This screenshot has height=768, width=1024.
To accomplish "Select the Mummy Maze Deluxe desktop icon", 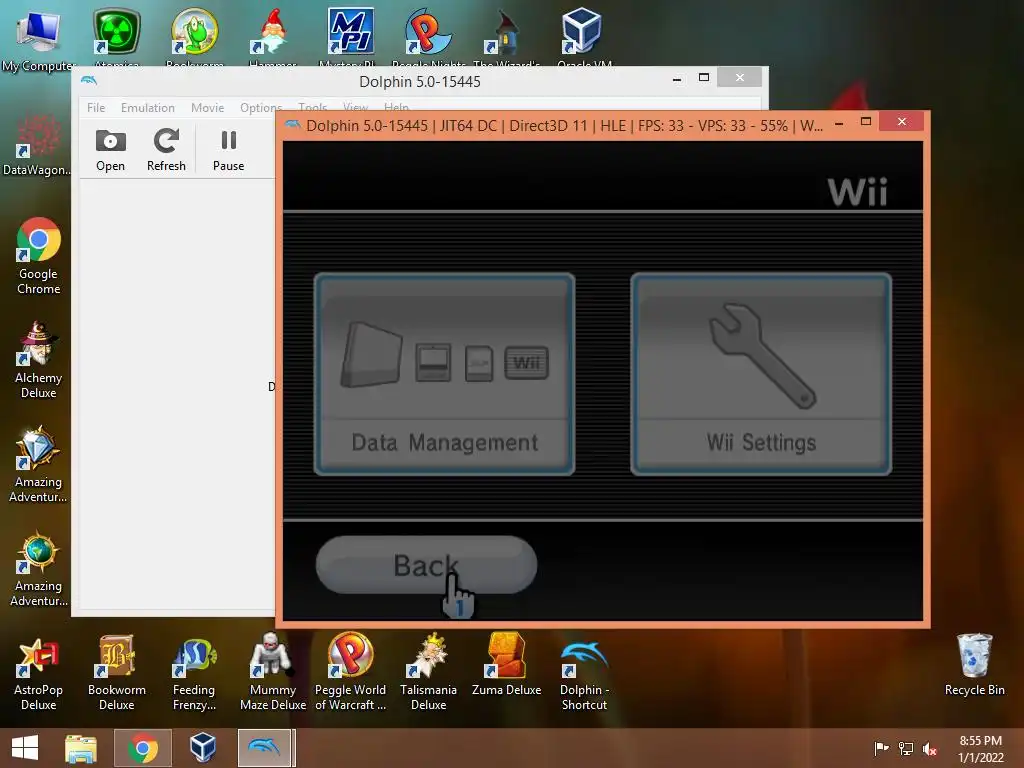I will click(273, 673).
